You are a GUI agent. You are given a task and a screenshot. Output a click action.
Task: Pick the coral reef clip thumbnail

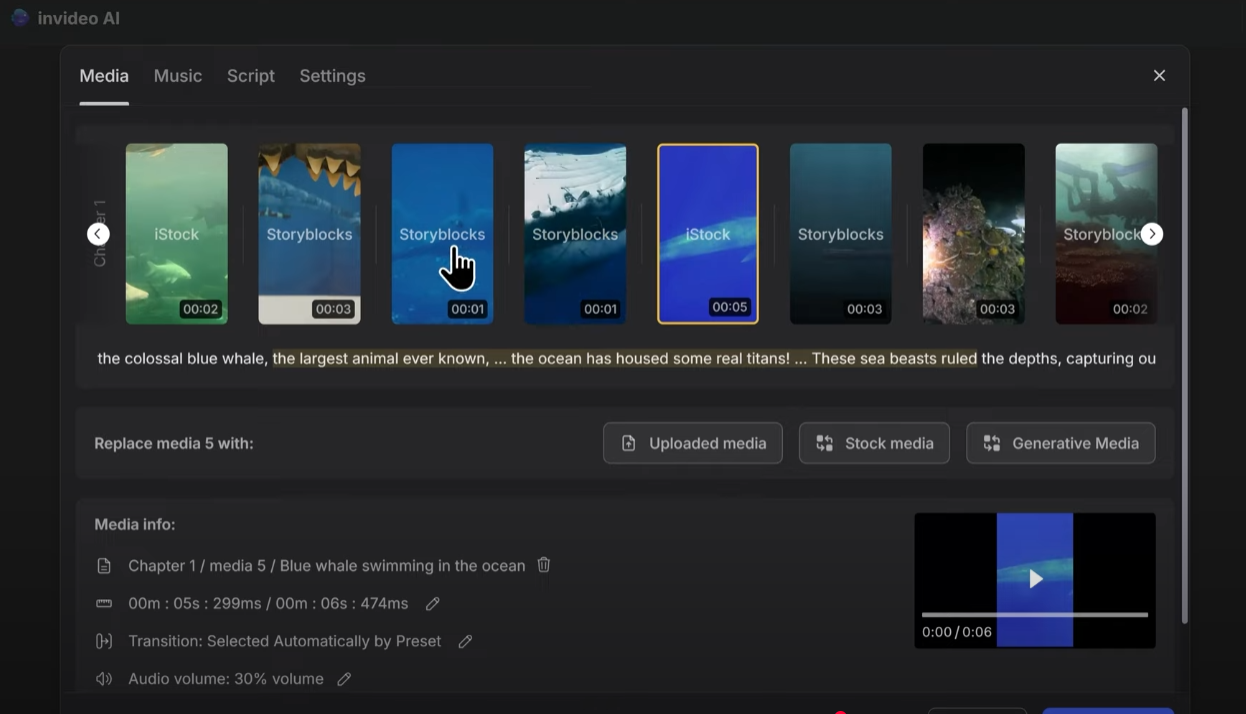click(973, 234)
